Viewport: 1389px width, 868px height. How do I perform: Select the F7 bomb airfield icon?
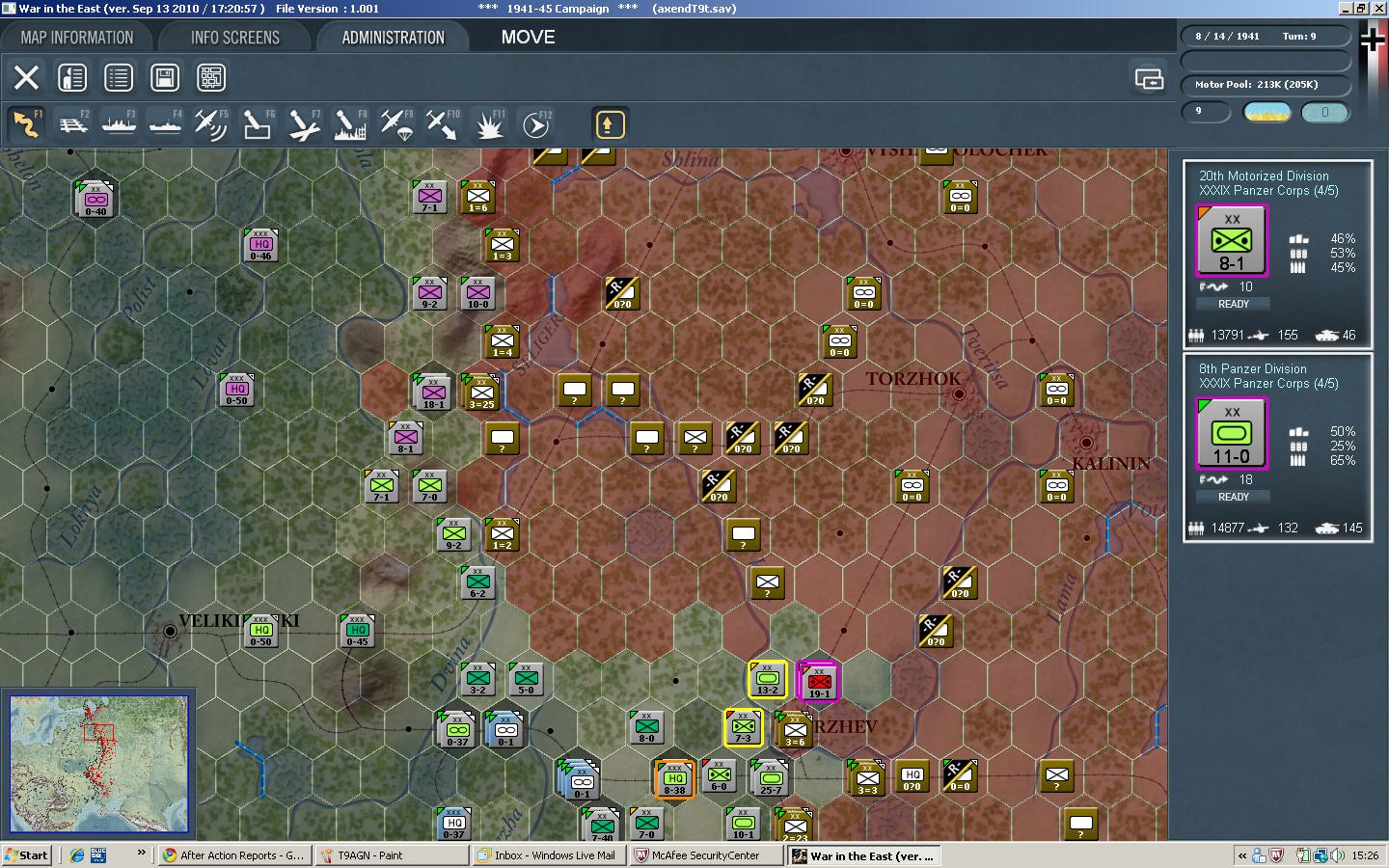point(304,124)
